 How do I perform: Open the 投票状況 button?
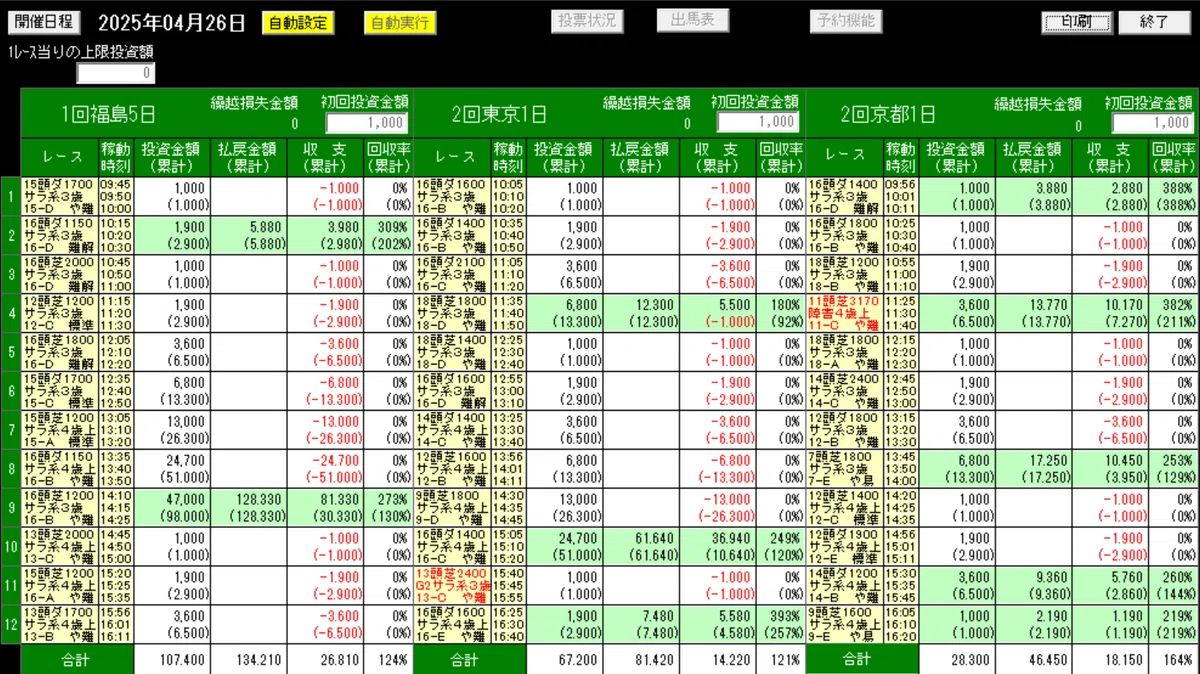pos(587,21)
